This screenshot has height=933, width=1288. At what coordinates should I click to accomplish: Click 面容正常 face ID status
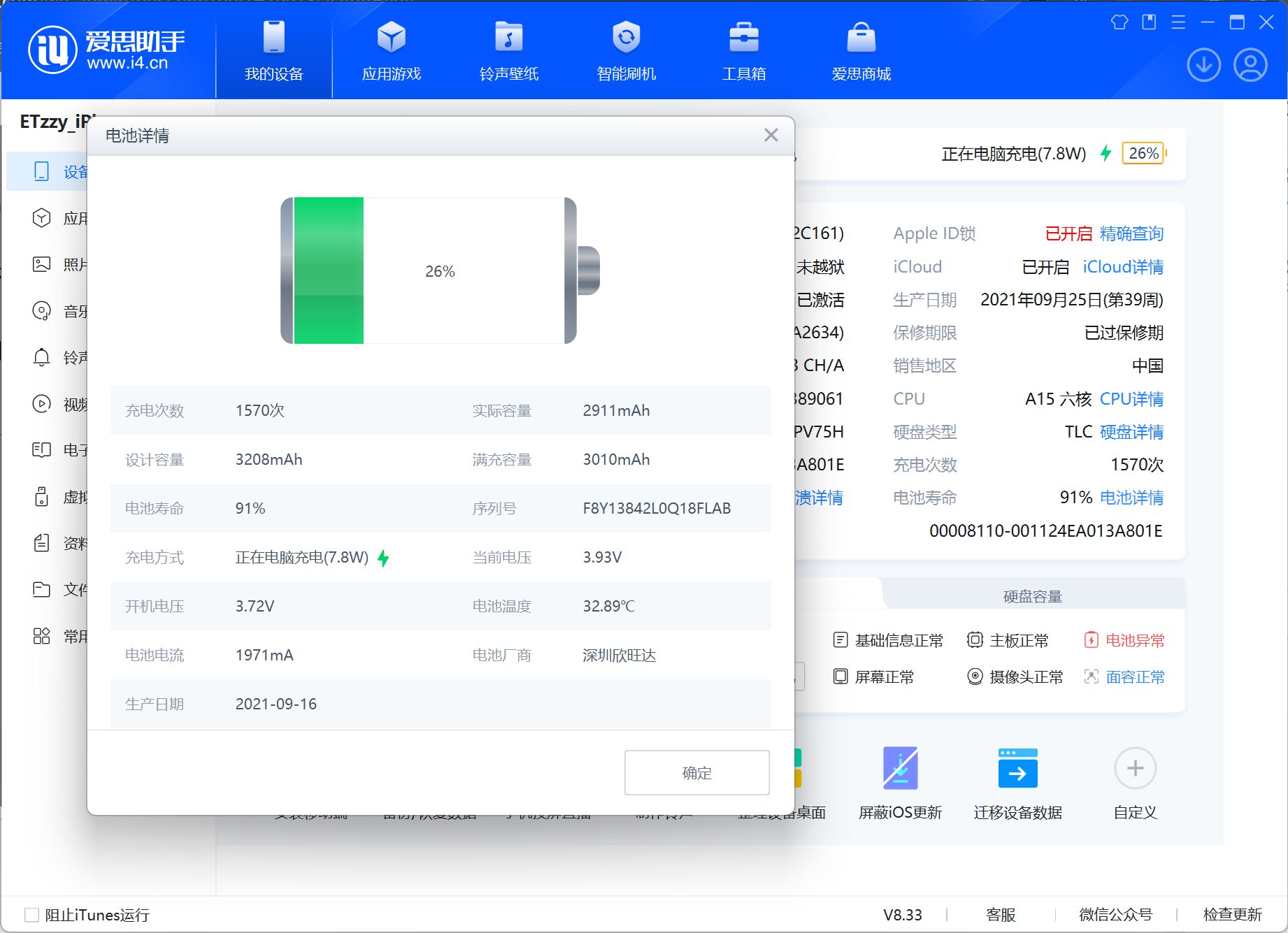(x=1124, y=677)
